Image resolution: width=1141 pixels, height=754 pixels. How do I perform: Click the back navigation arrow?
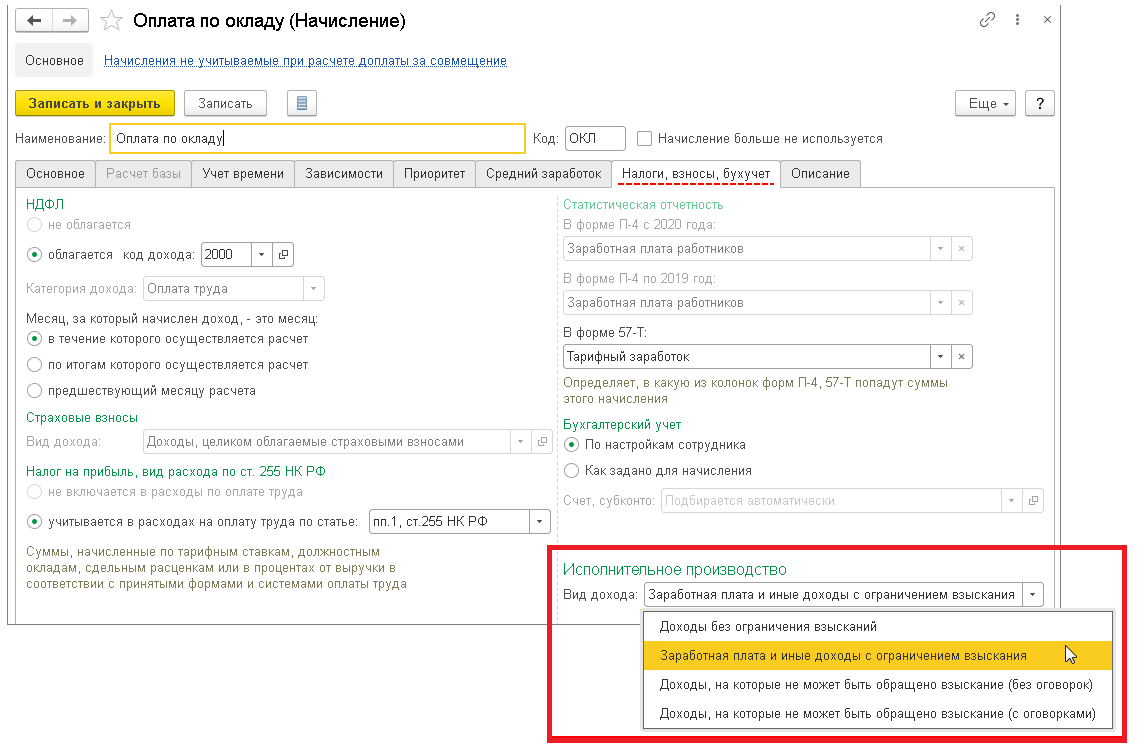(x=34, y=20)
